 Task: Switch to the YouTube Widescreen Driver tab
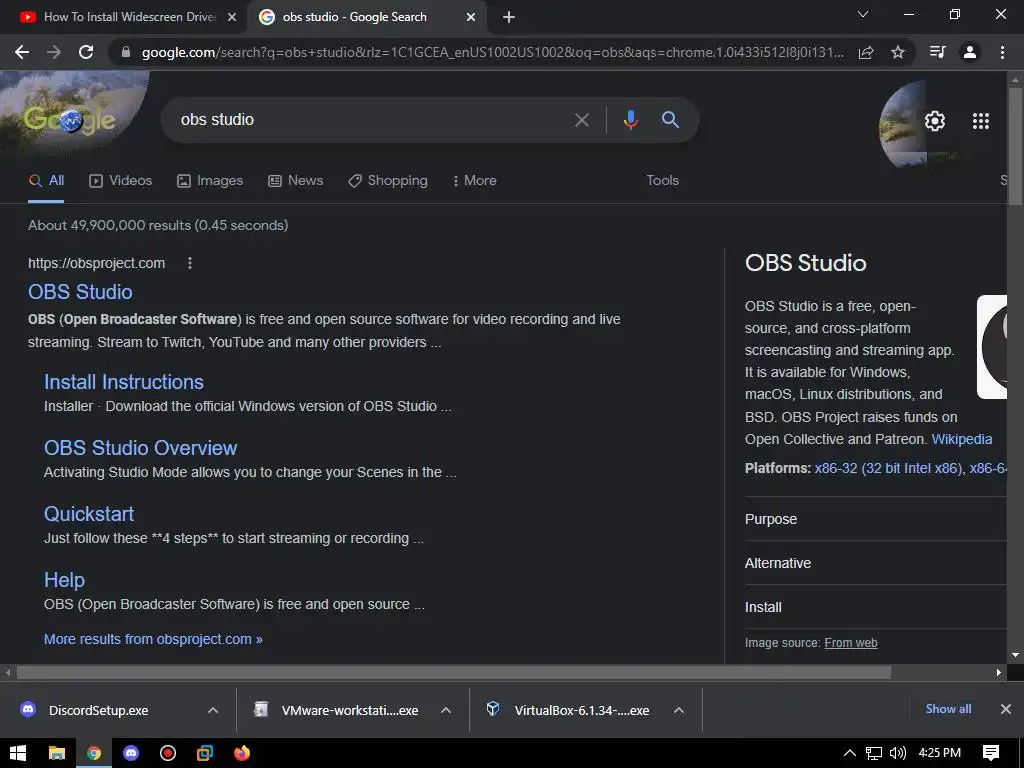click(x=123, y=17)
